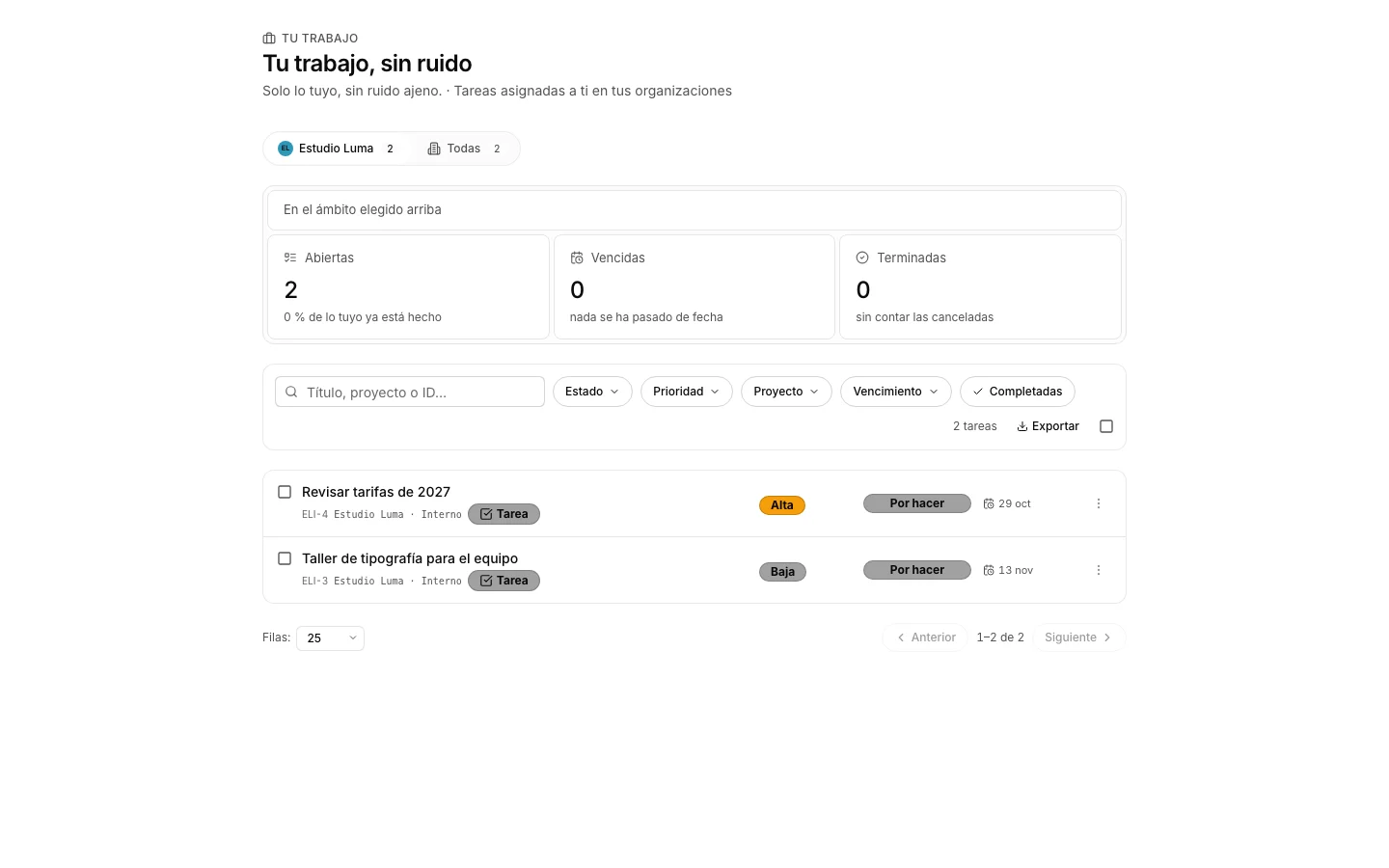Open the more-options menu for Taller de tipografía
Image resolution: width=1389 pixels, height=868 pixels.
click(1099, 570)
